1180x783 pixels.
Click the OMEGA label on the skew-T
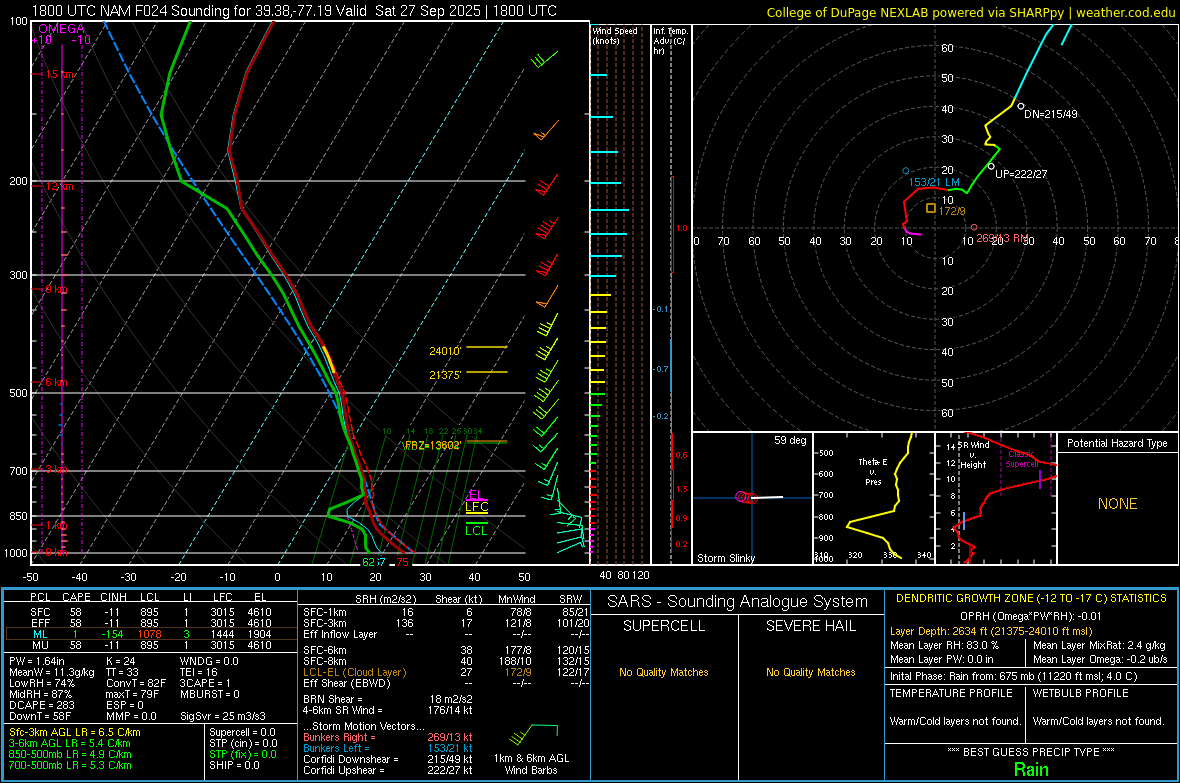62,29
